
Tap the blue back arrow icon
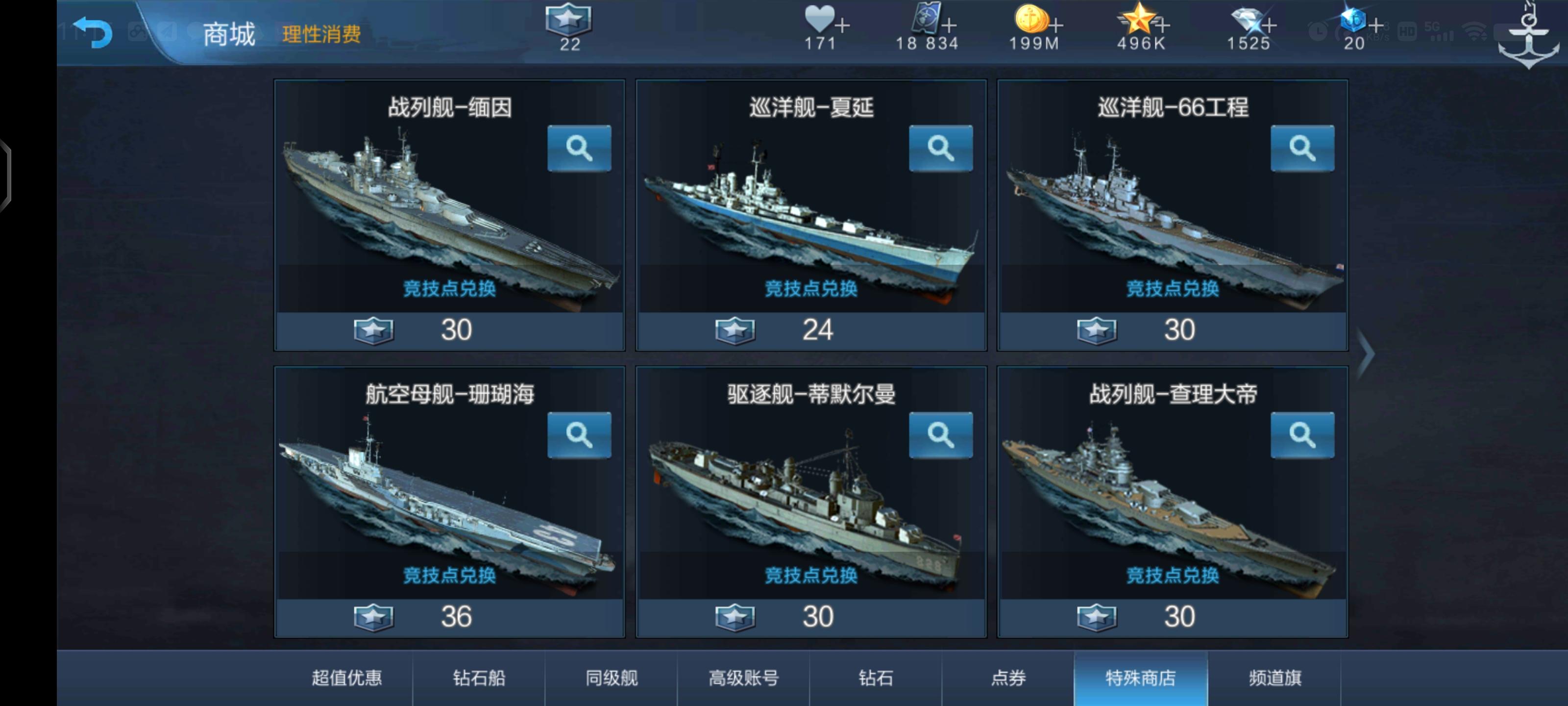93,32
